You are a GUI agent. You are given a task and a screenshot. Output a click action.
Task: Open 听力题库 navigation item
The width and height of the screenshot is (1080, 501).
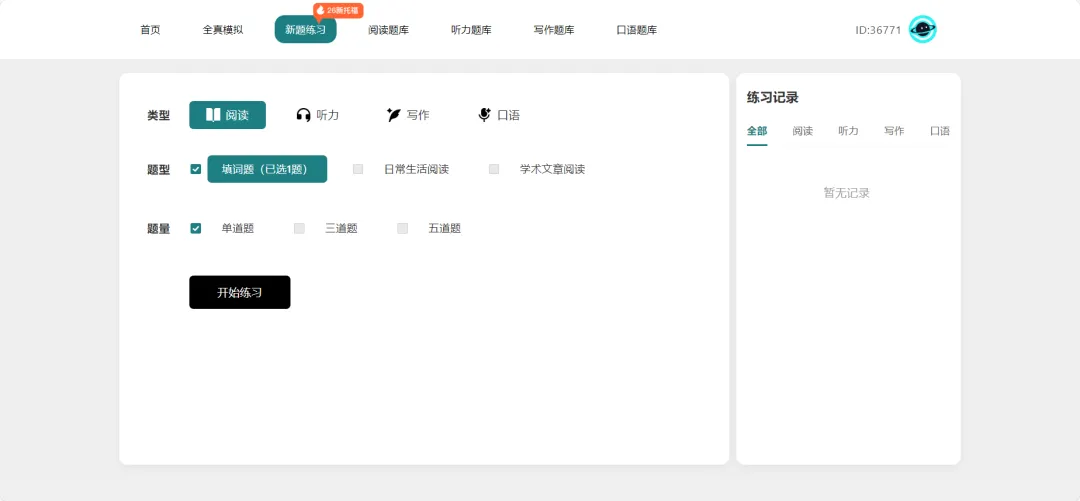click(x=471, y=30)
